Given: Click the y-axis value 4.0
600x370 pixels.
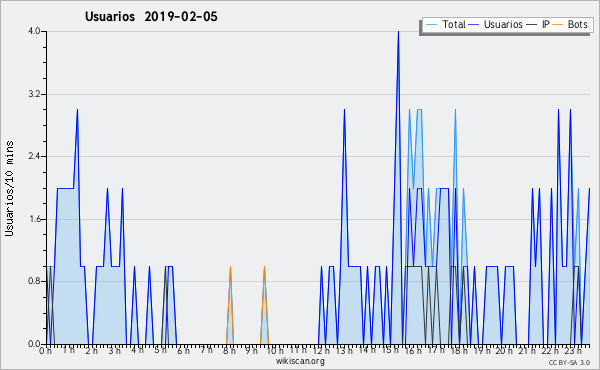Looking at the screenshot, I should (34, 31).
